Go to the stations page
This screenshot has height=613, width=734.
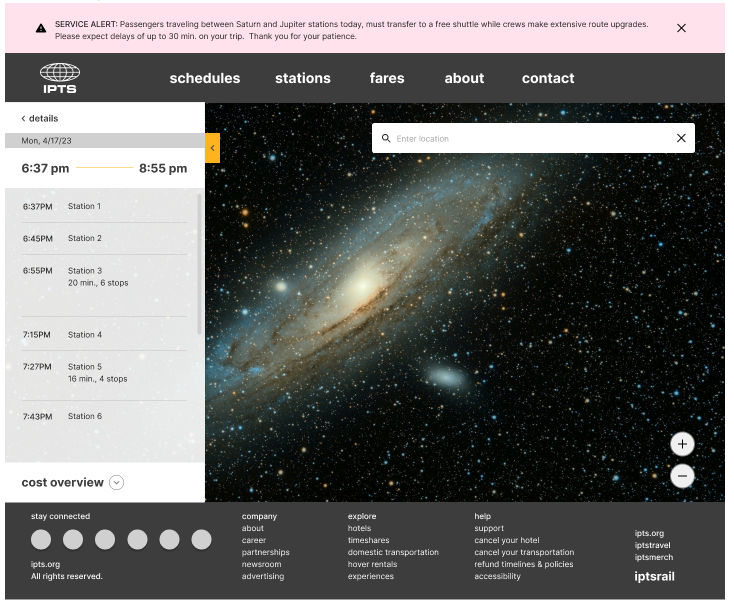click(x=305, y=79)
